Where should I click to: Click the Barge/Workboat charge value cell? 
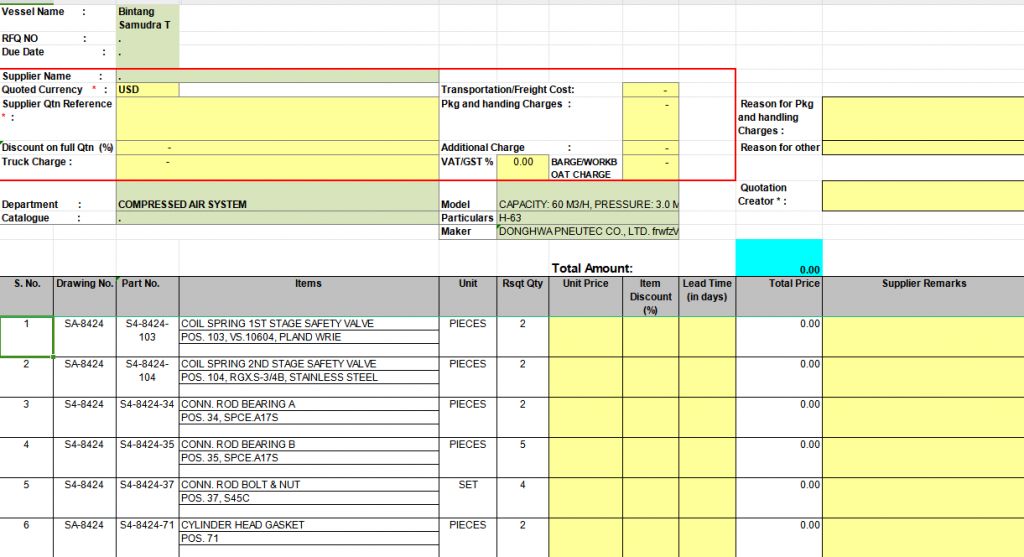650,167
